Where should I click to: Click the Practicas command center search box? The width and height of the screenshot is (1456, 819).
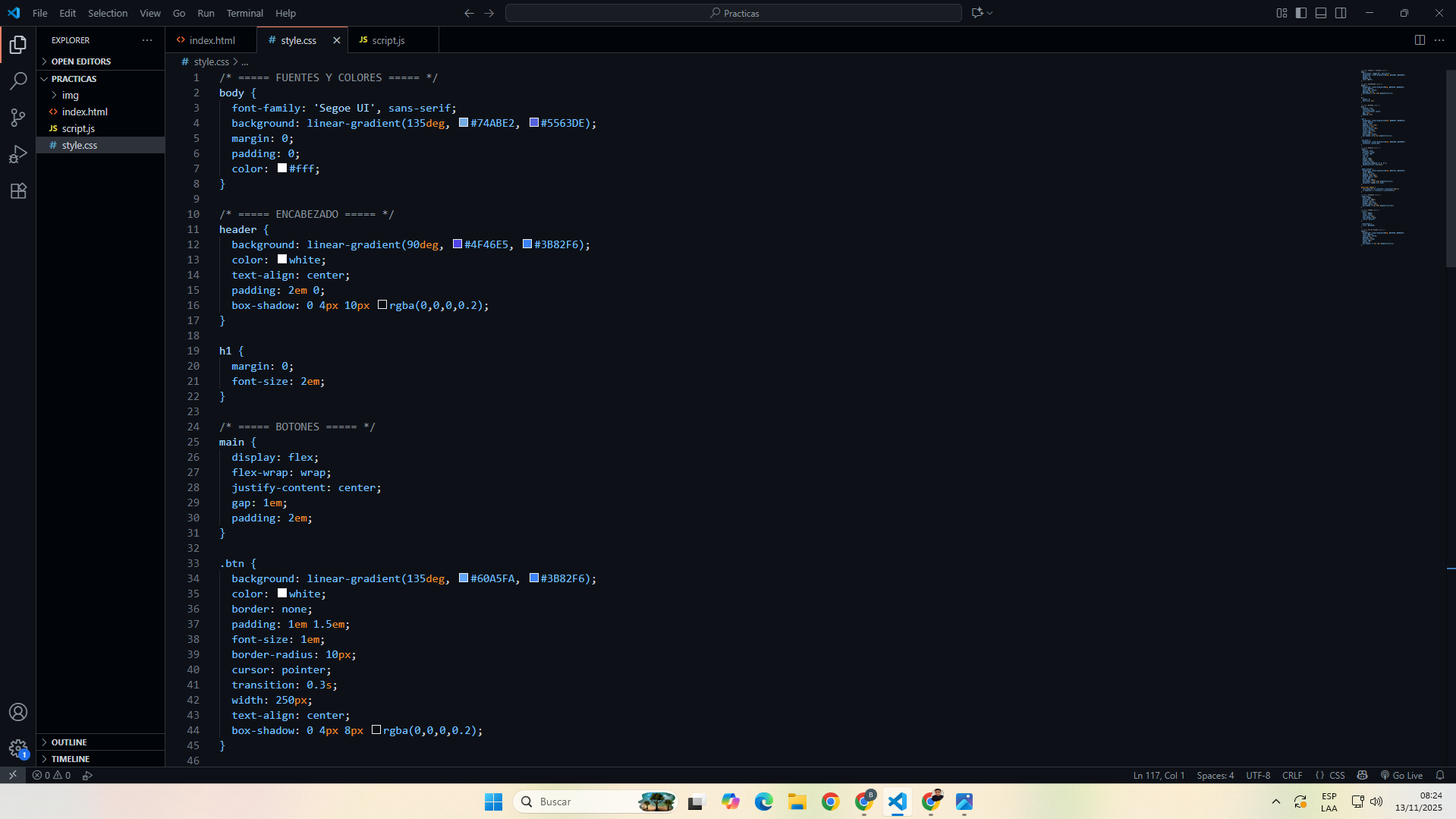732,13
